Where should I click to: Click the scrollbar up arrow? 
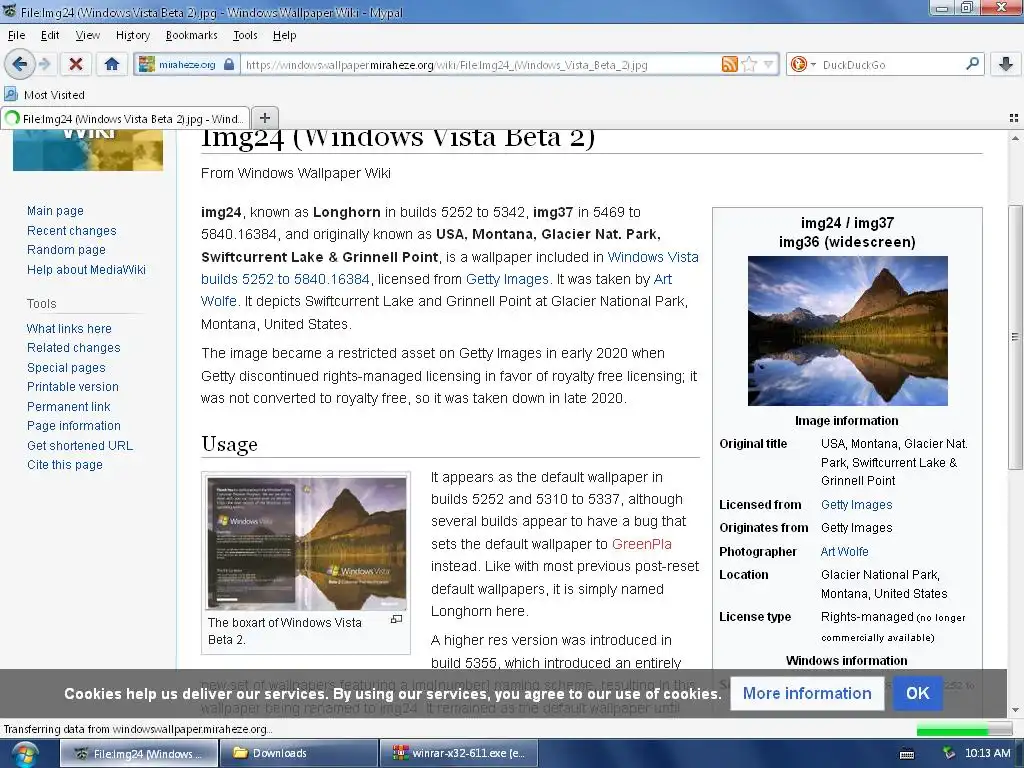click(x=1014, y=138)
